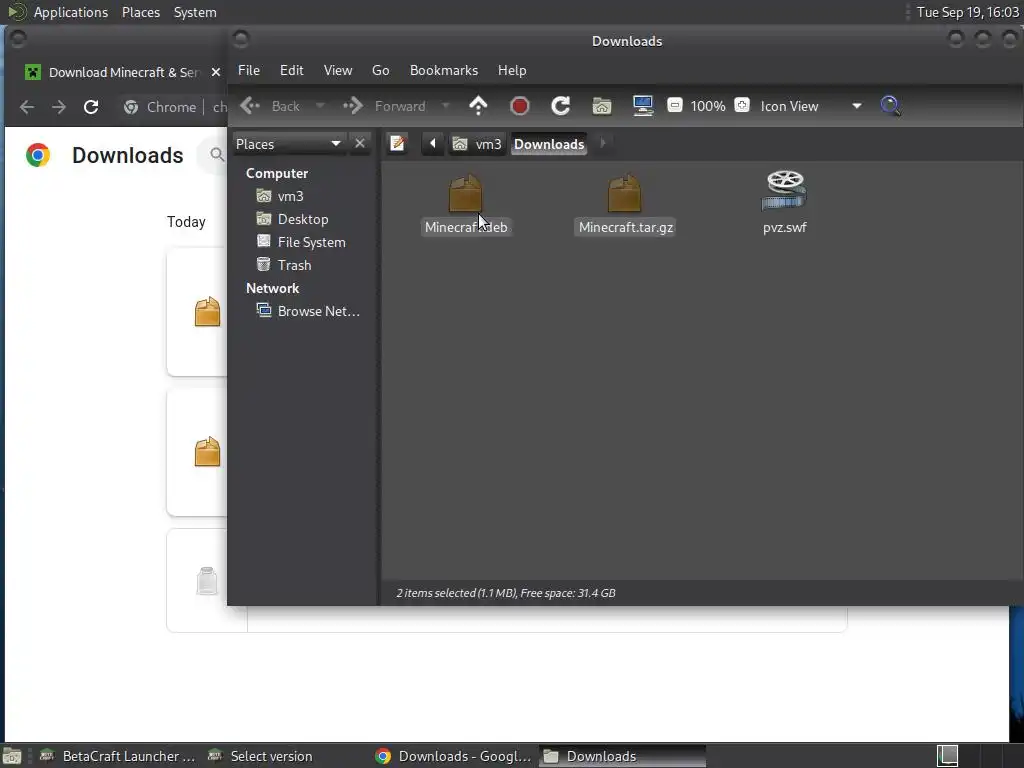The image size is (1024, 768).
Task: Reload the Downloads folder view
Action: click(x=560, y=106)
